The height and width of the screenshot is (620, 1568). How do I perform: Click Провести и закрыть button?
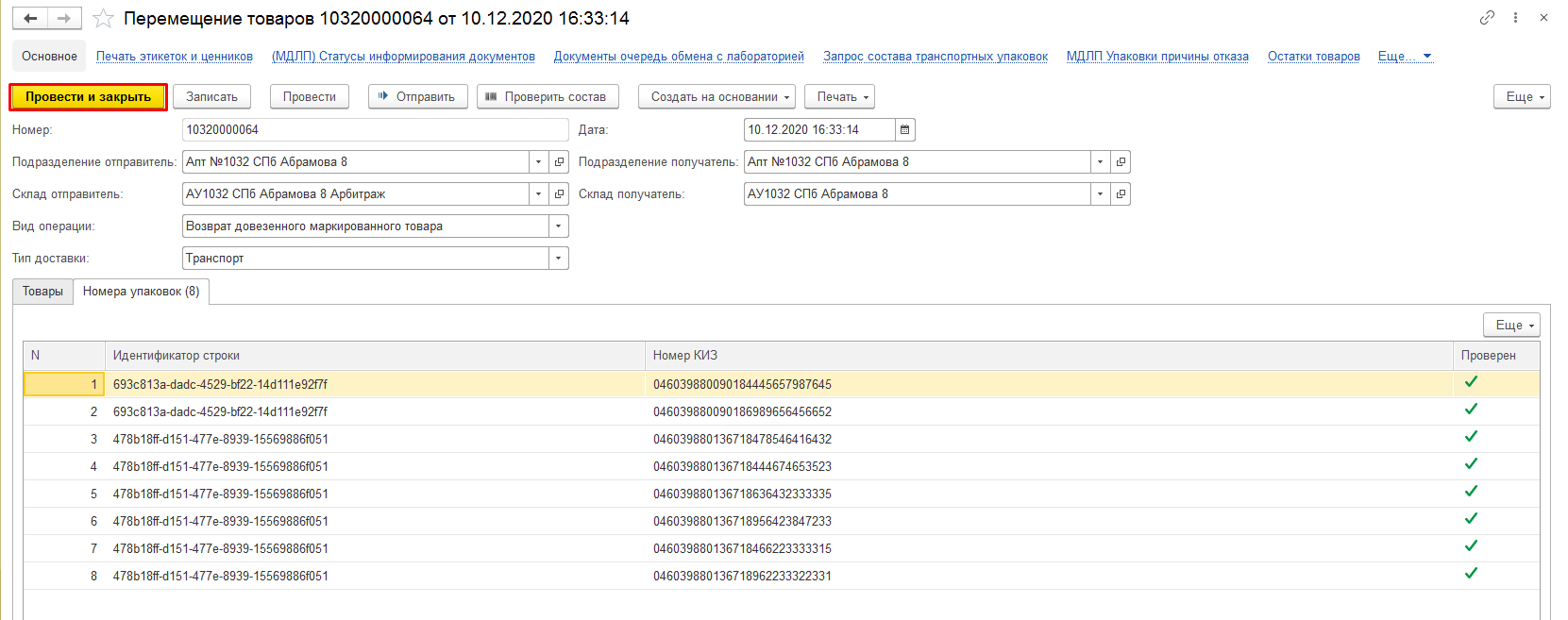coord(88,97)
